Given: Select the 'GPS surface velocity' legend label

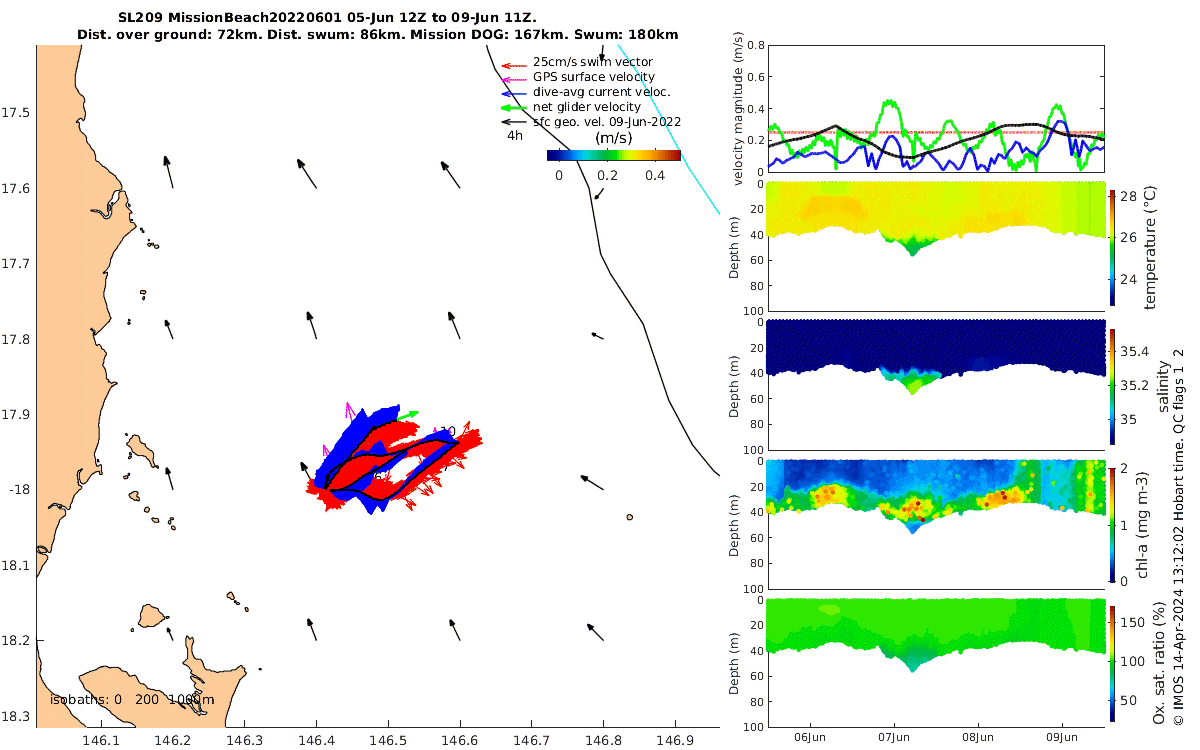Looking at the screenshot, I should pyautogui.click(x=594, y=77).
